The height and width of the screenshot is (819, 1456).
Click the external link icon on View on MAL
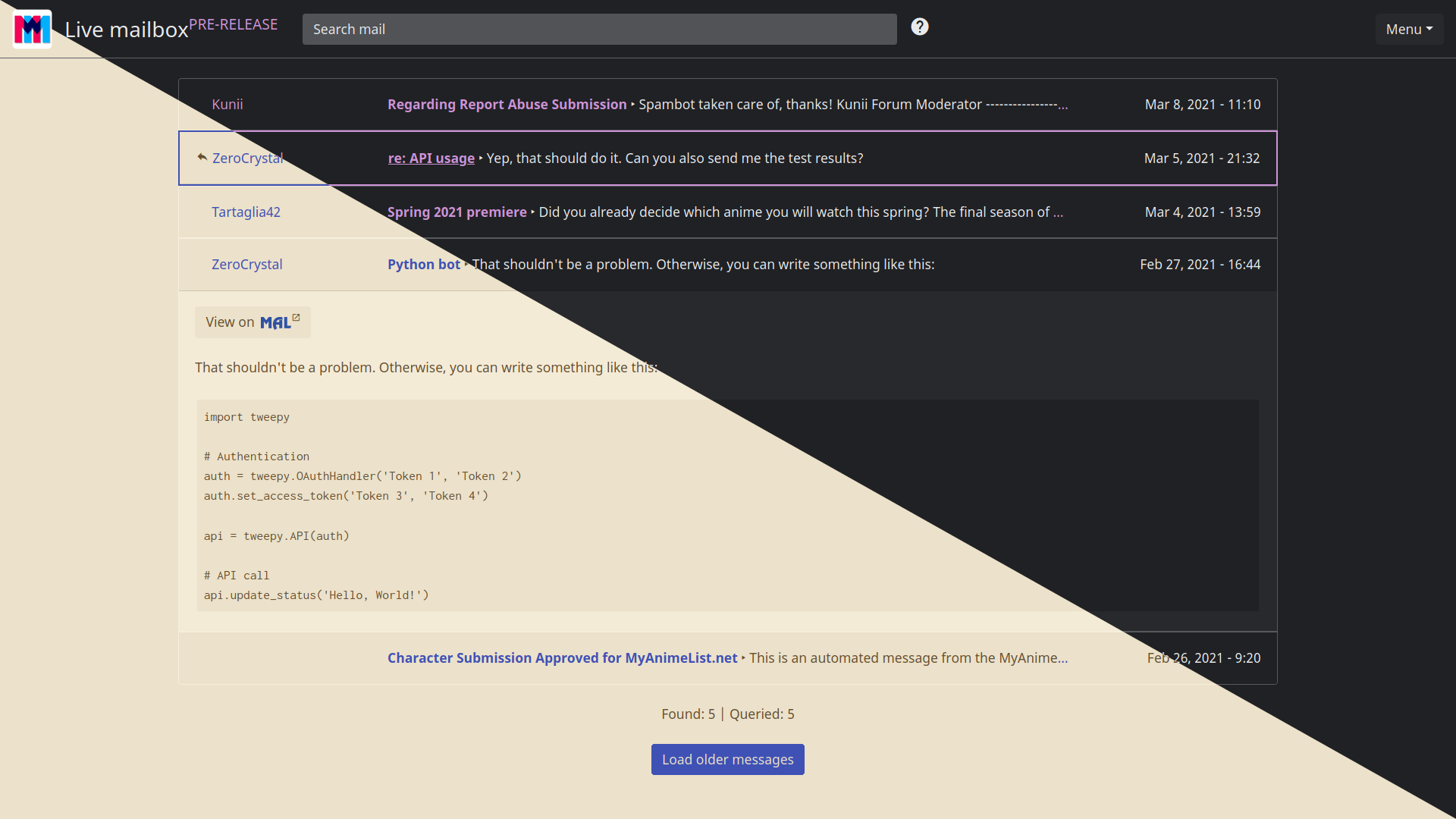(x=297, y=318)
